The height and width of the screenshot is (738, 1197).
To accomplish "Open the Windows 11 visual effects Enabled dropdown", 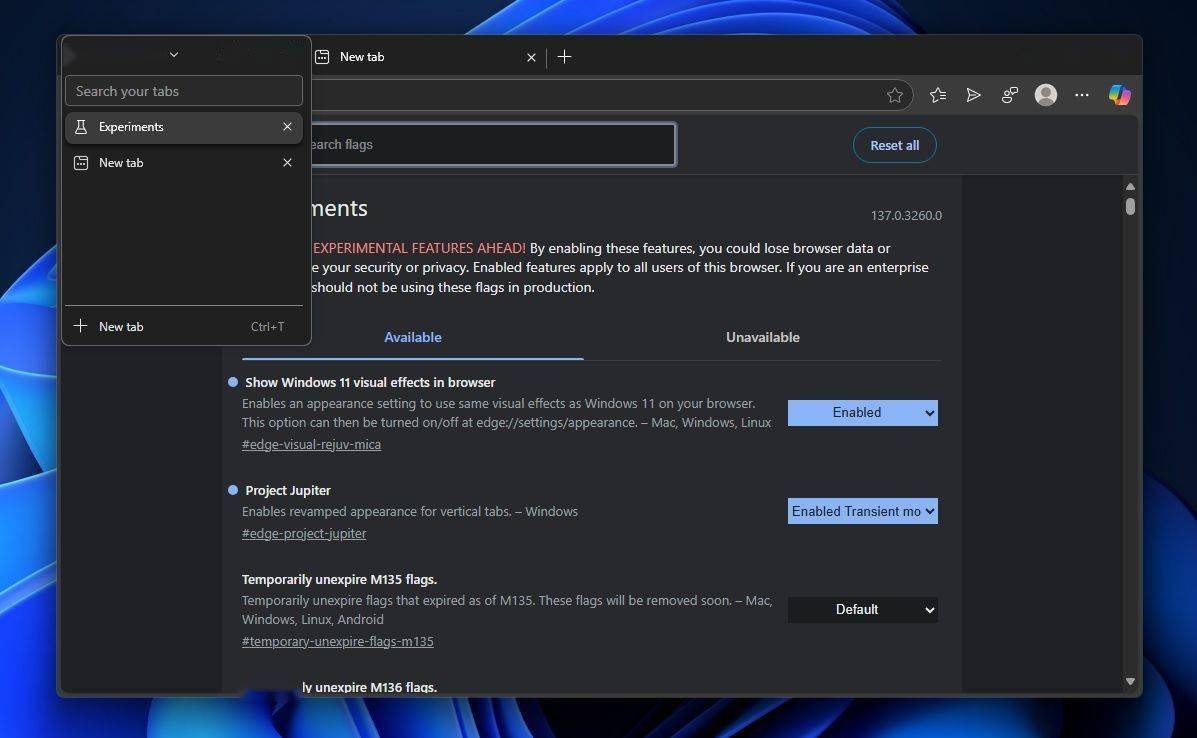I will tap(863, 413).
